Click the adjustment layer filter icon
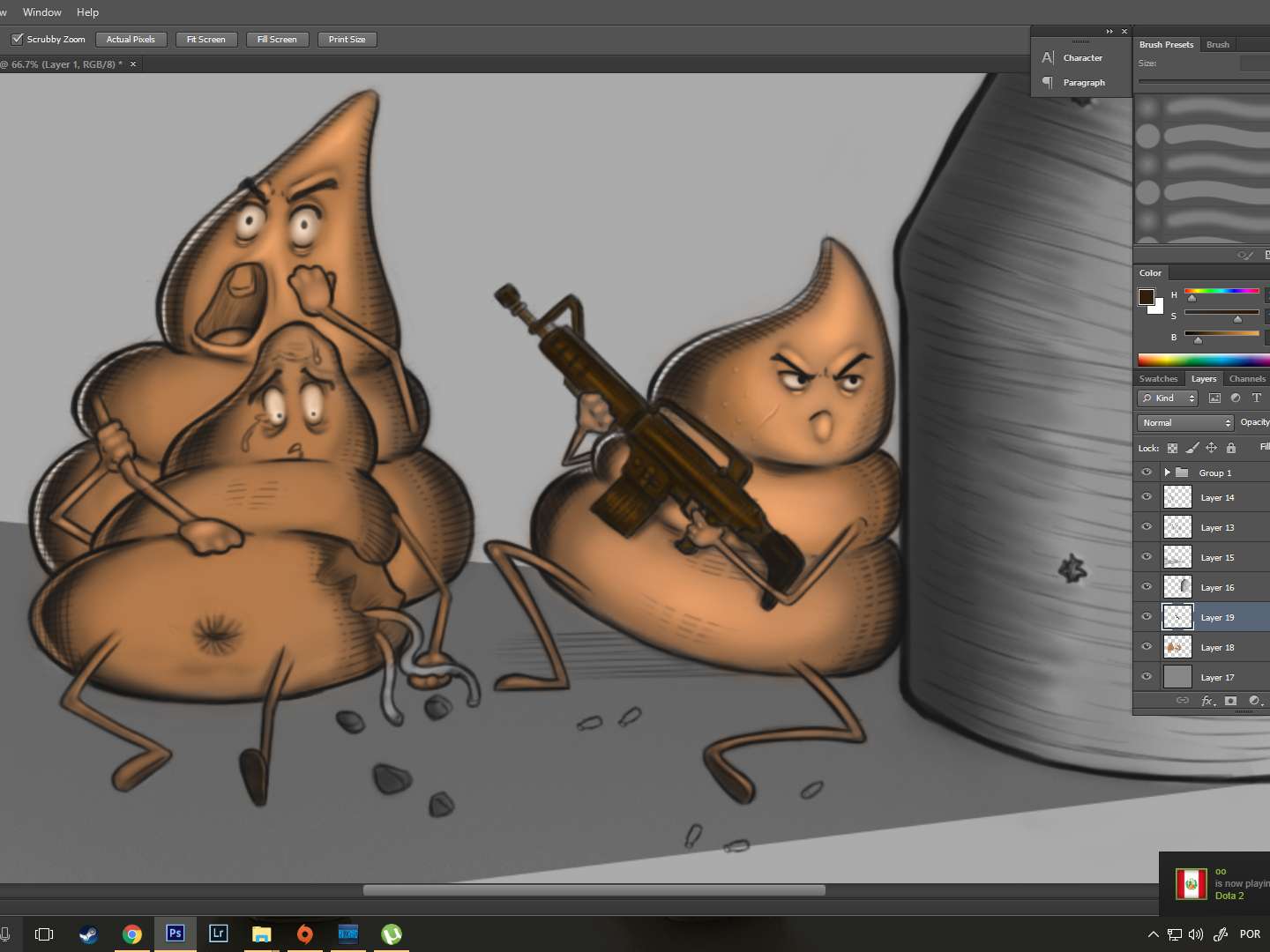The height and width of the screenshot is (952, 1270). point(1236,398)
